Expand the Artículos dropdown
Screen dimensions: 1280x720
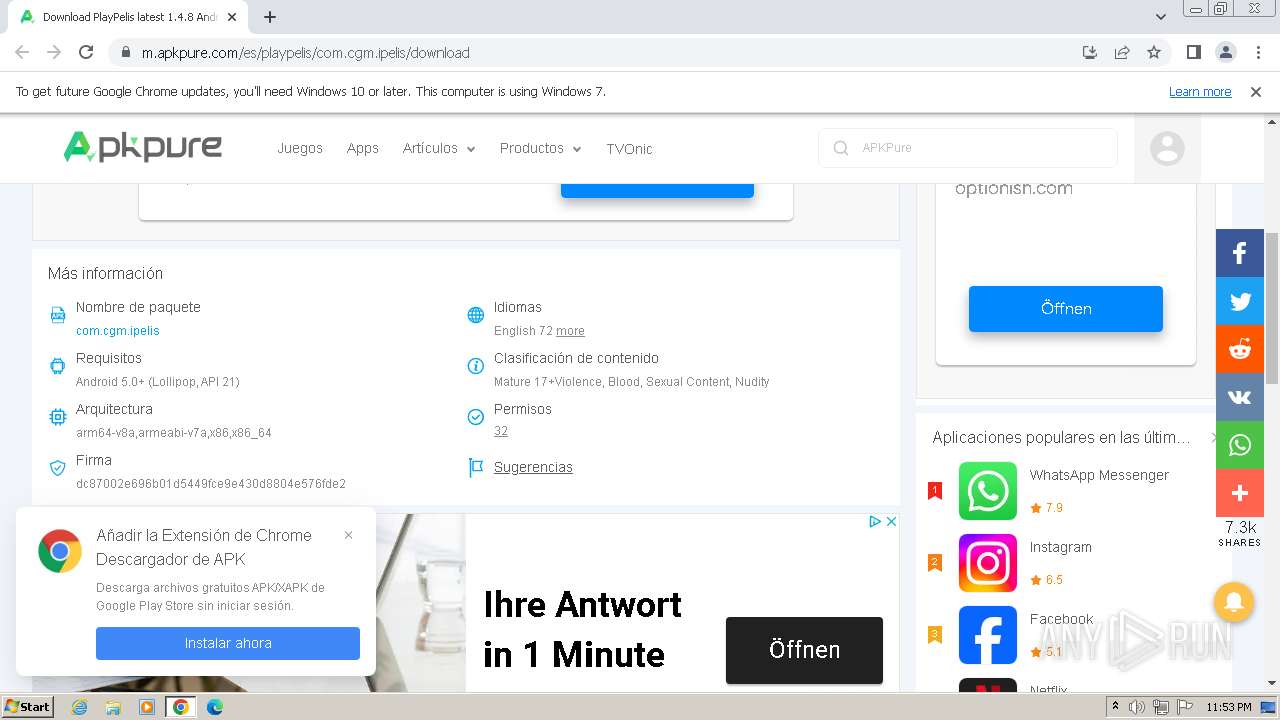439,148
